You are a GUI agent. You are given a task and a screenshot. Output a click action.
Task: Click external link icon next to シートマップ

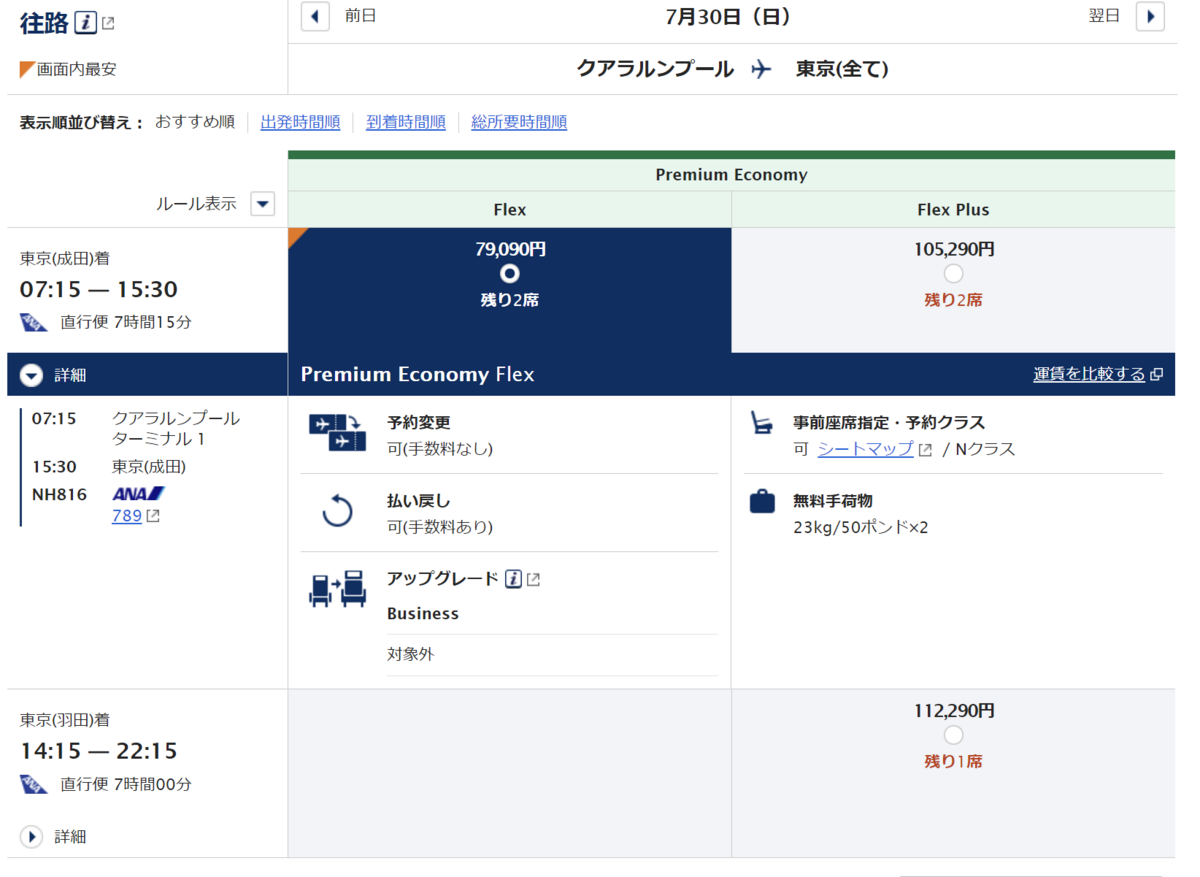pos(925,450)
